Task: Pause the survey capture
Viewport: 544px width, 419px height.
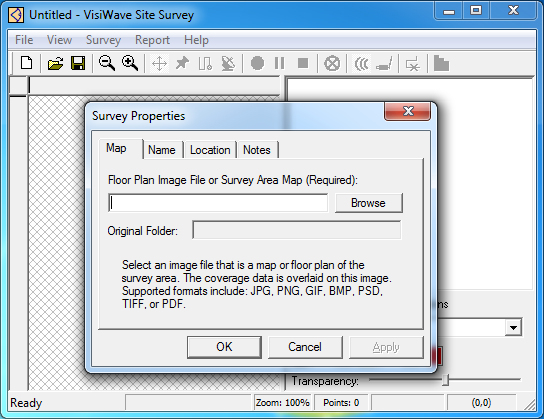Action: (x=279, y=63)
